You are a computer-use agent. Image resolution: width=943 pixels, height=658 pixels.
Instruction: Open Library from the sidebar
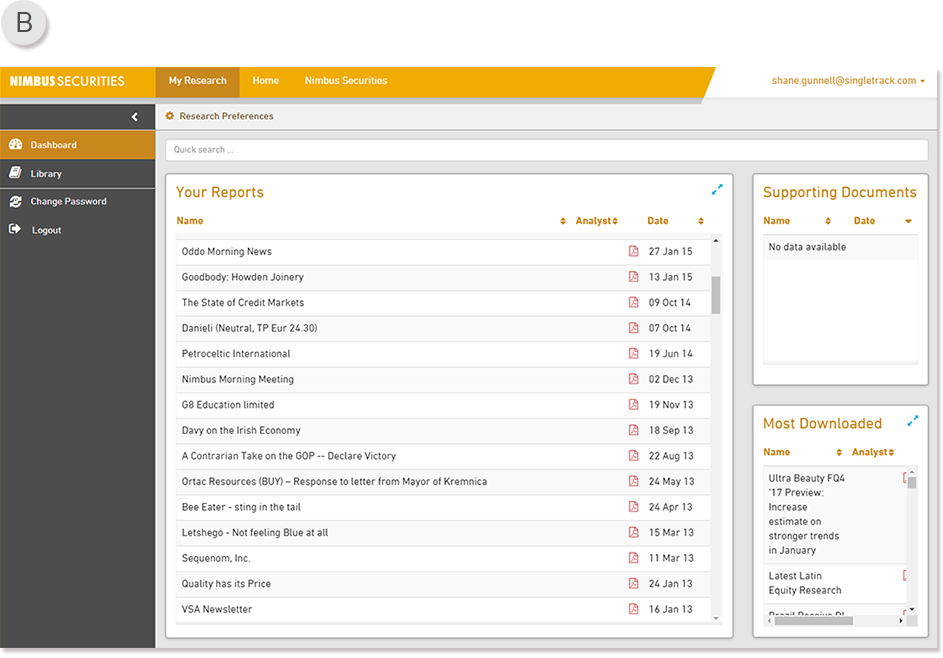click(x=46, y=173)
